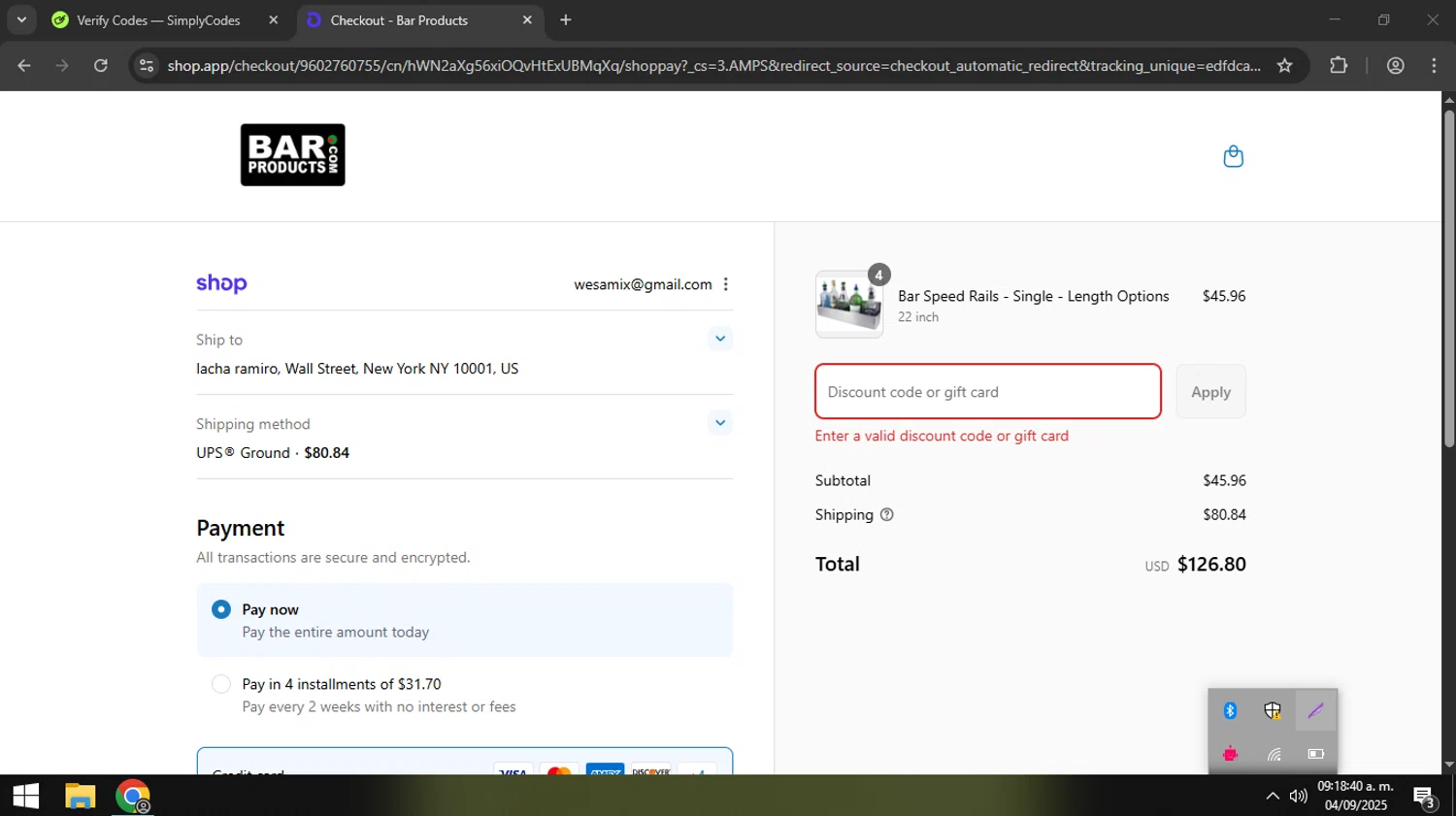Click 'UPS® Ground · $80.84' text
Screen dimensions: 1456x816
273,453
